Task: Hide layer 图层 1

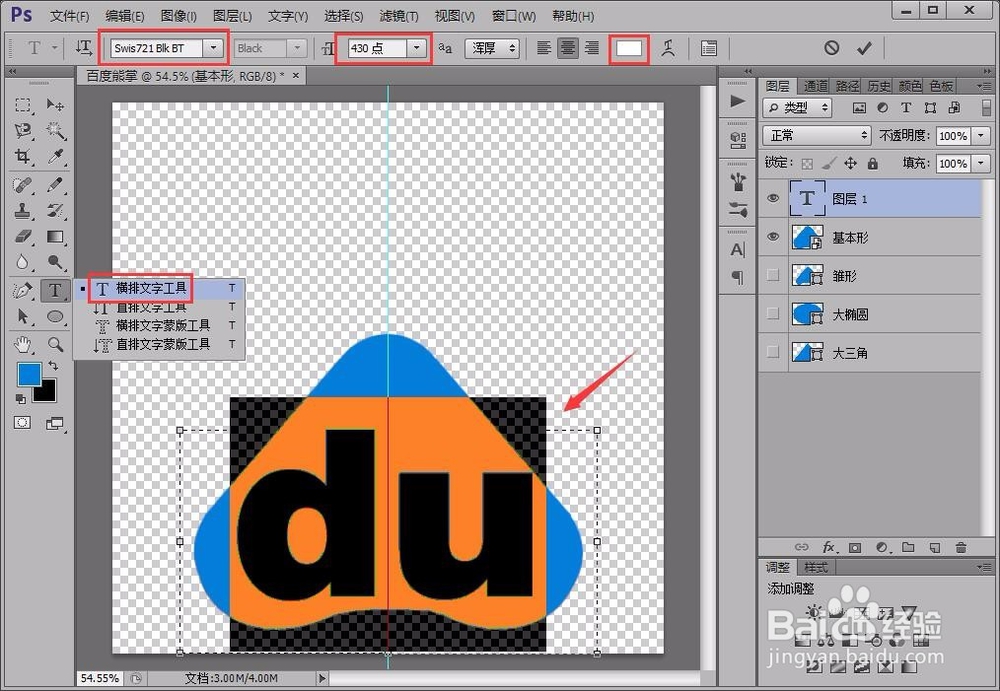Action: point(773,198)
